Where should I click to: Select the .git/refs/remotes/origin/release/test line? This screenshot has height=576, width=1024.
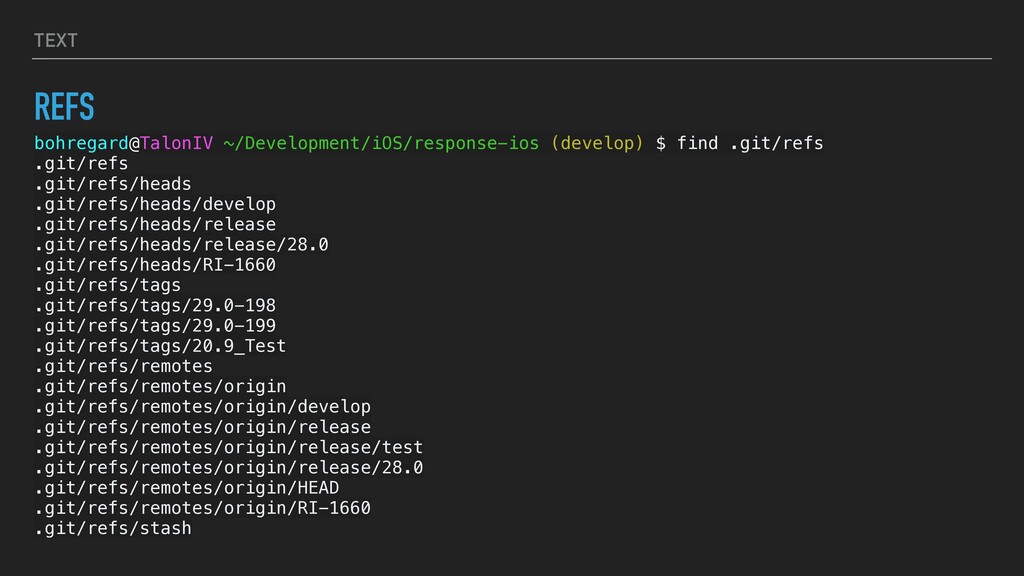tap(228, 447)
